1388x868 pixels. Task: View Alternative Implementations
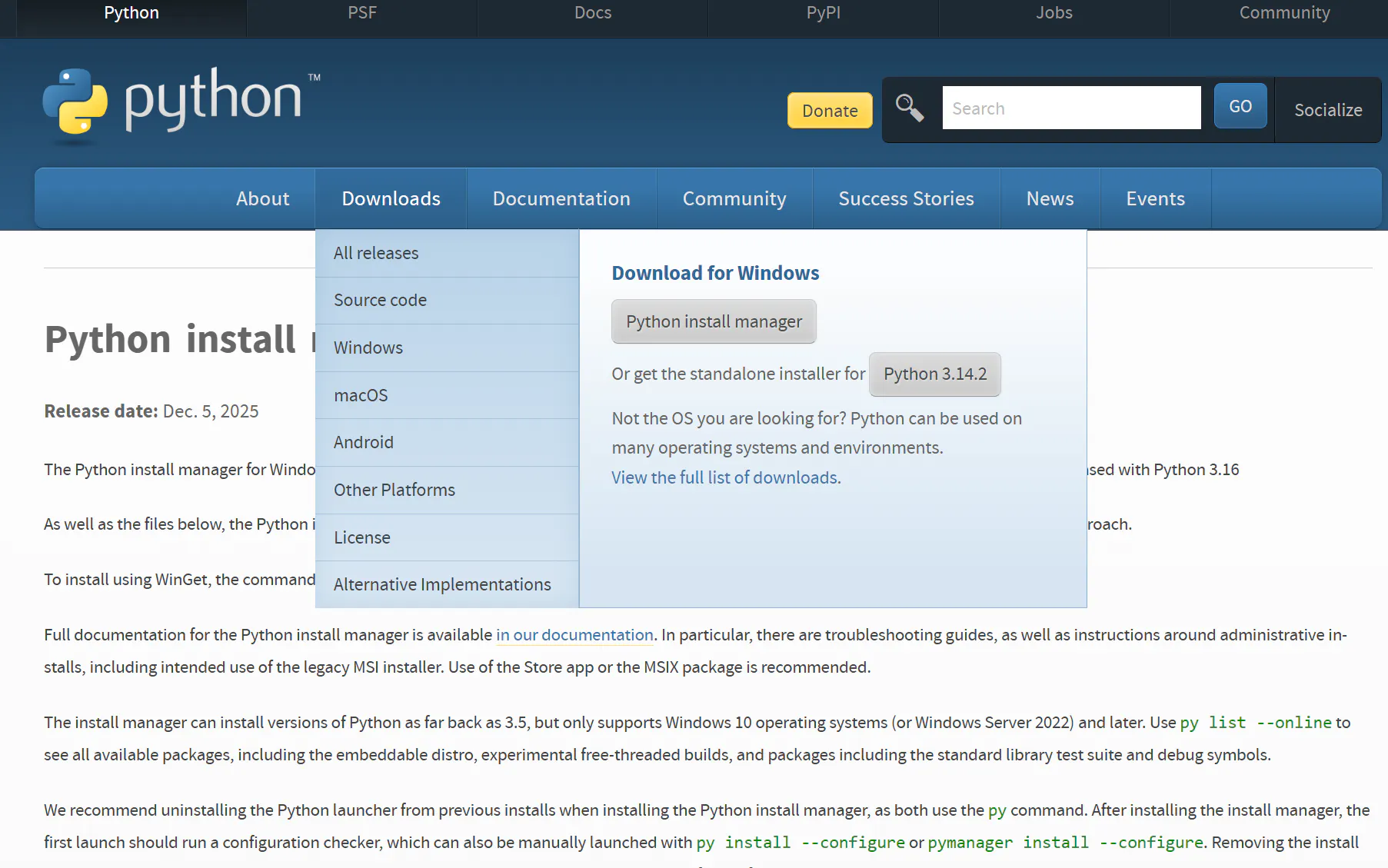(442, 584)
